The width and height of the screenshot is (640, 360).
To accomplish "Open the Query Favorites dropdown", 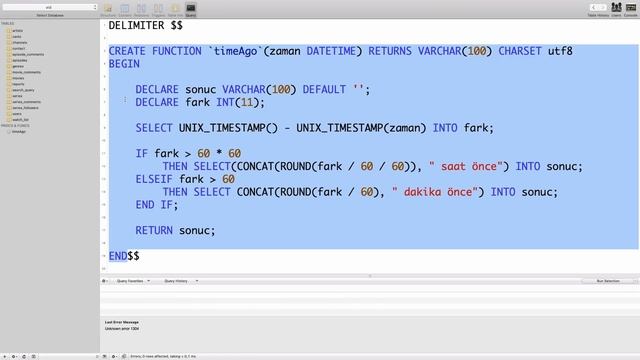I will click(x=133, y=281).
